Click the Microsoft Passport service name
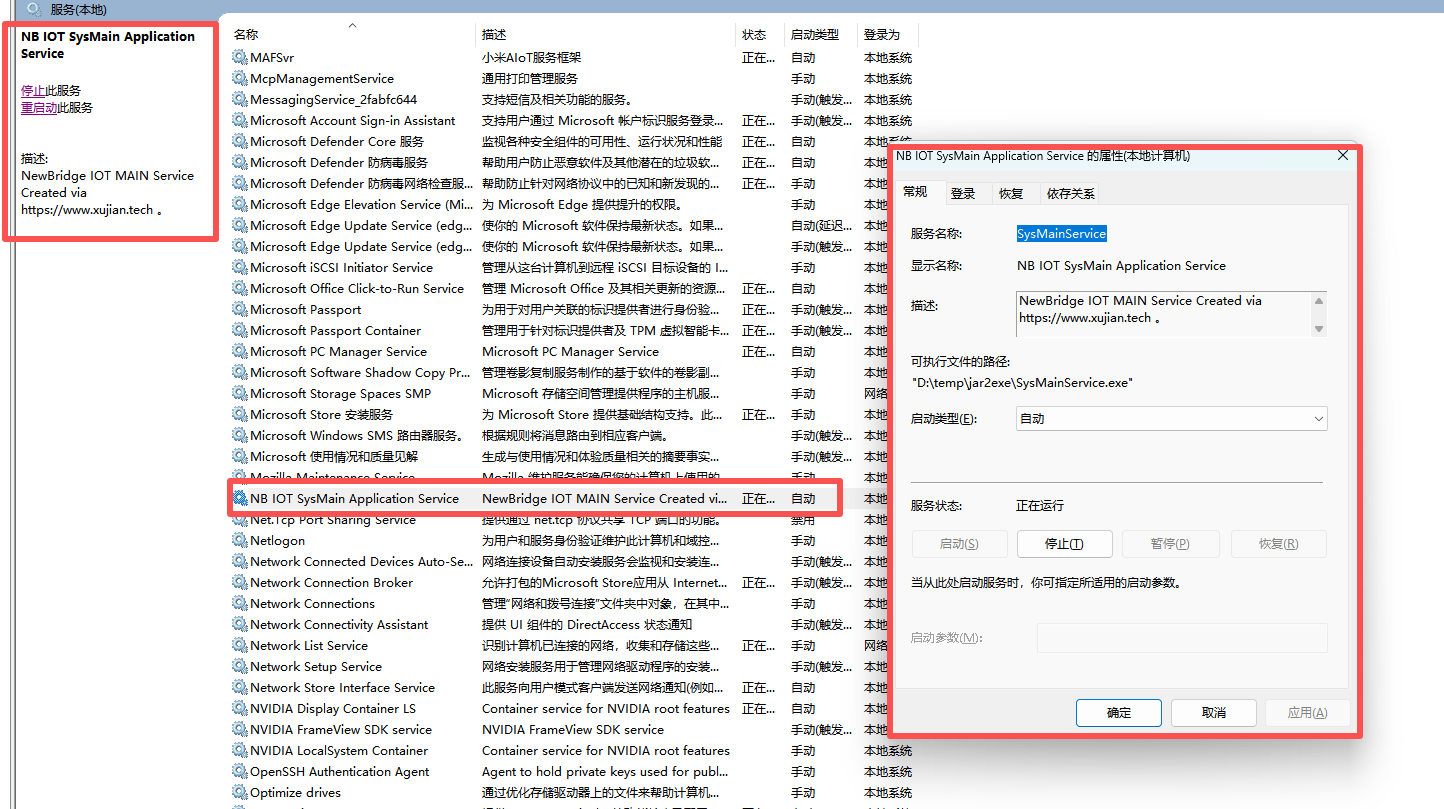Viewport: 1444px width, 809px height. tap(306, 310)
